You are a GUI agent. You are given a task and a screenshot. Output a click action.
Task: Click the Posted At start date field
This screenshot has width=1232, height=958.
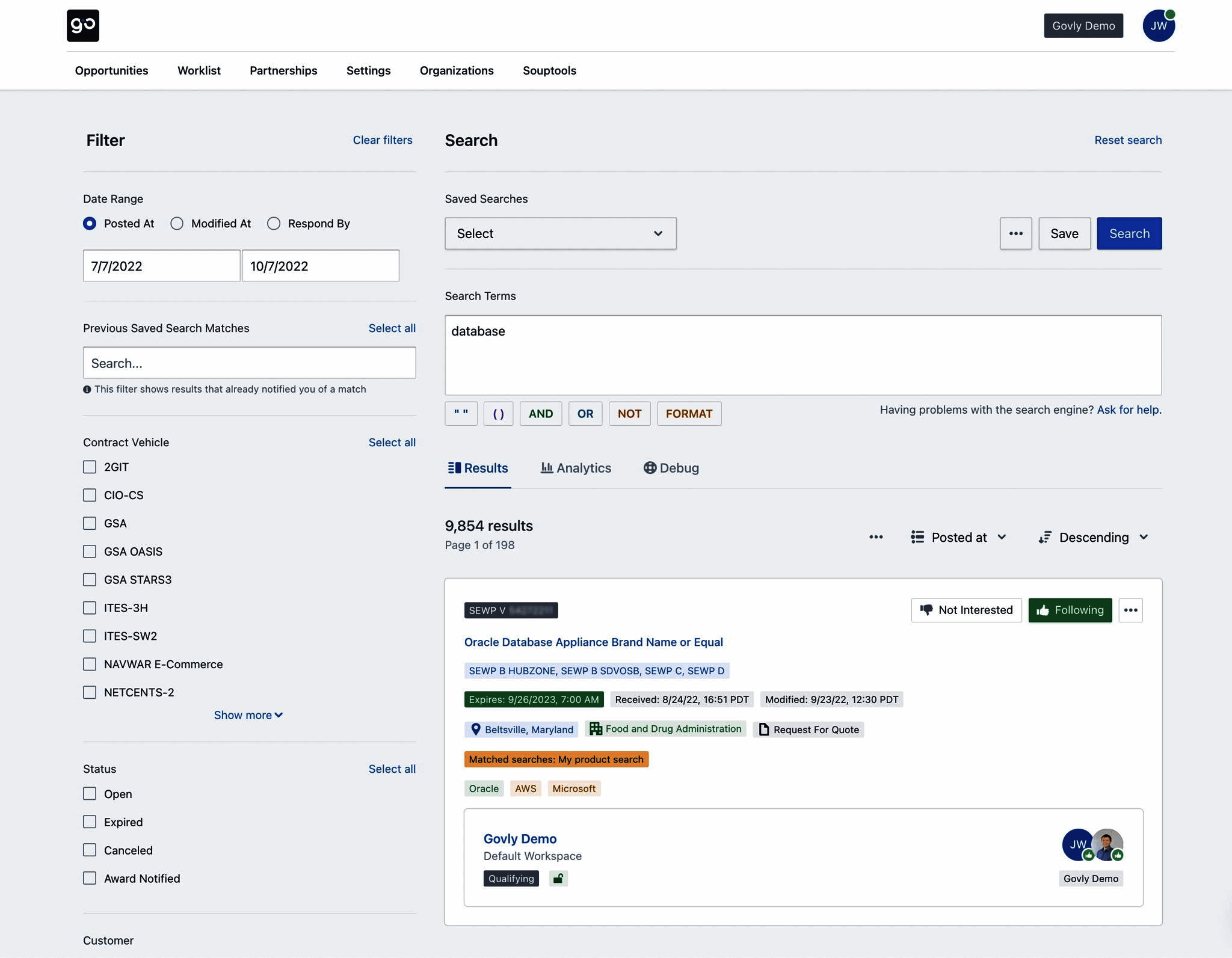coord(161,265)
